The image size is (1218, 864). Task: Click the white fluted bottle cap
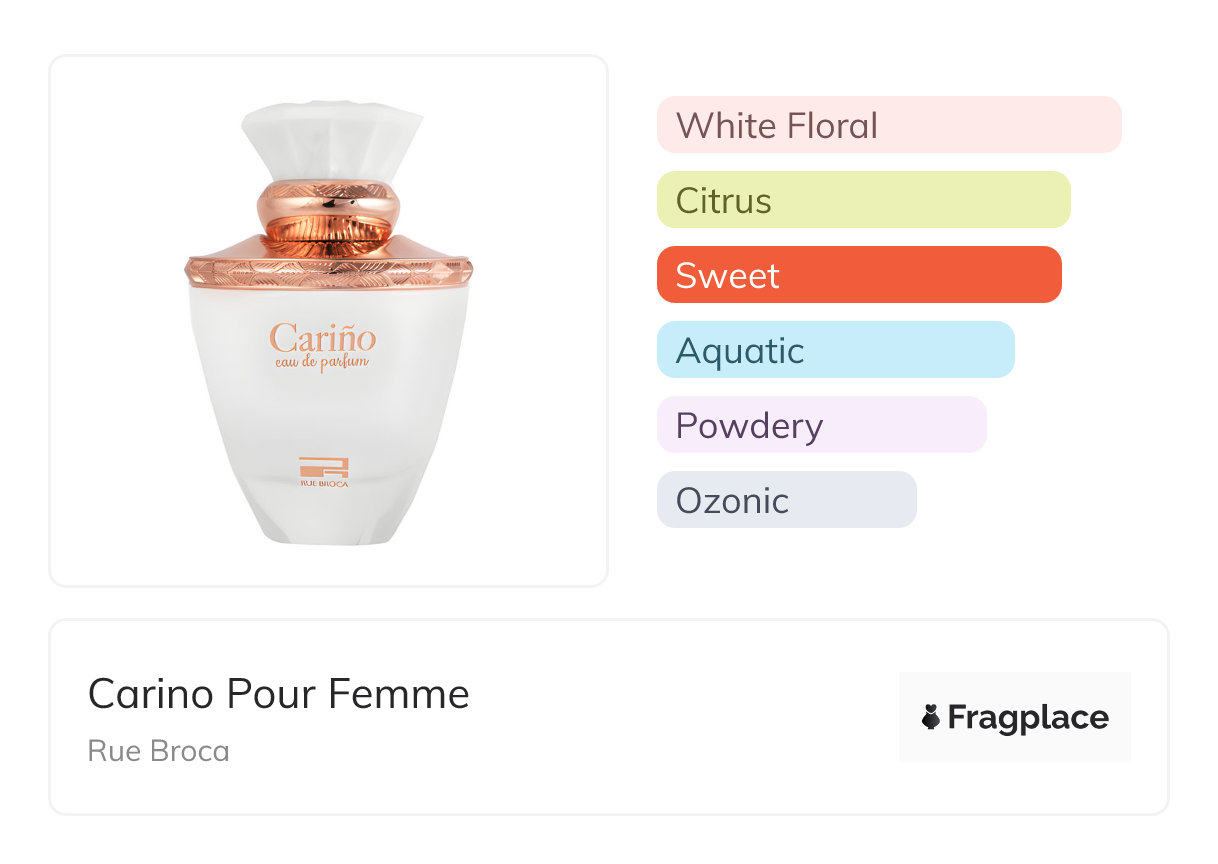point(328,140)
